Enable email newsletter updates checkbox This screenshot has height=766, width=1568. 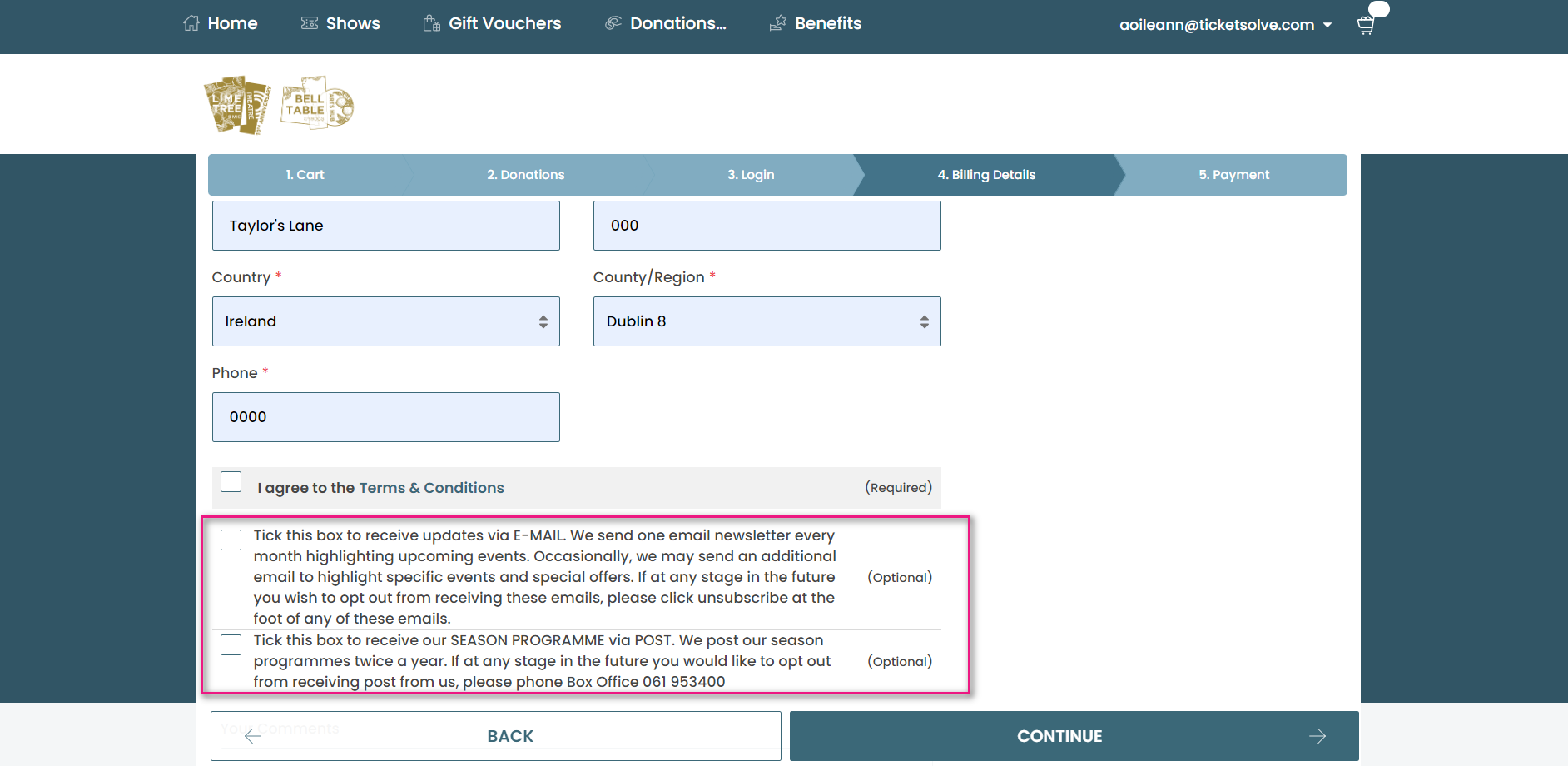pyautogui.click(x=231, y=540)
